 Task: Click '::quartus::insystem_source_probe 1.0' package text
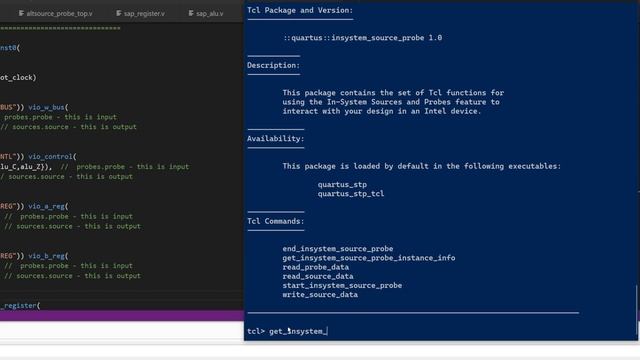point(362,38)
